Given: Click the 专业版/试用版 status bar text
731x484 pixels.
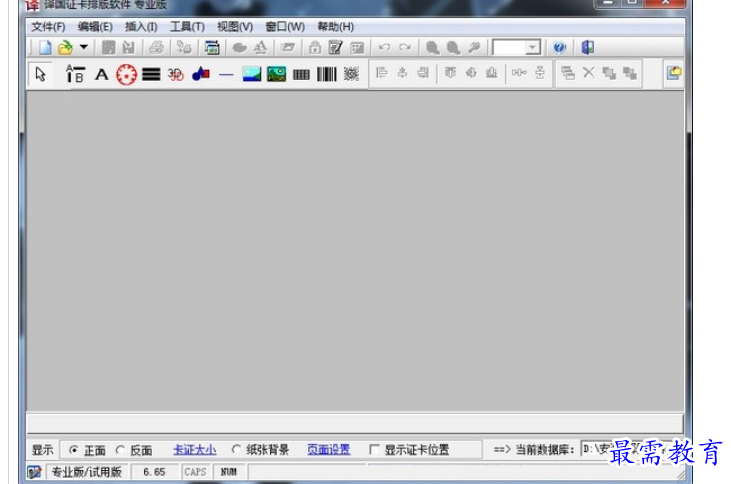Looking at the screenshot, I should [87, 472].
